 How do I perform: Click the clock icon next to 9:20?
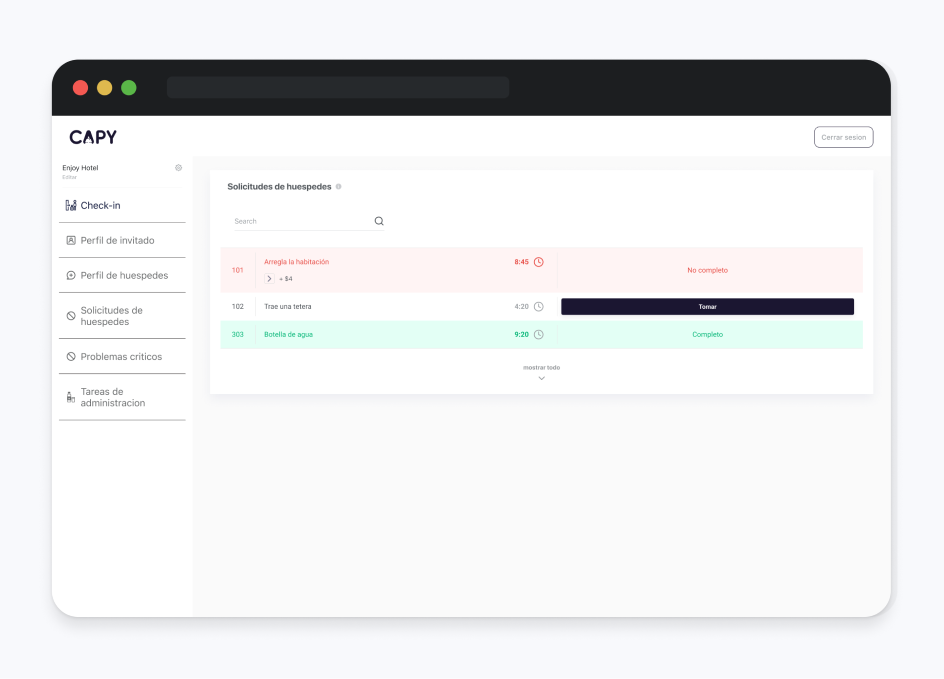539,335
